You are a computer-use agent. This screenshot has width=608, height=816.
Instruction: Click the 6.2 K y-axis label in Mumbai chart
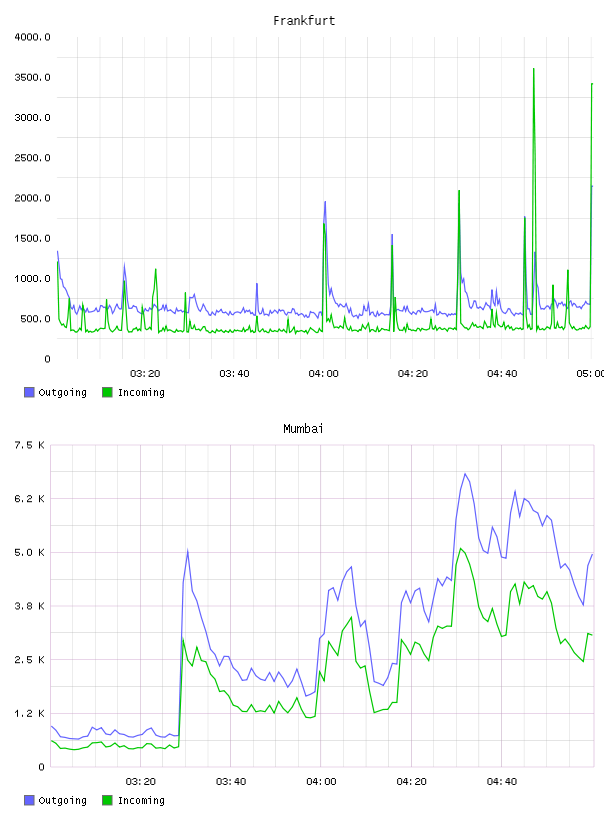(x=30, y=499)
